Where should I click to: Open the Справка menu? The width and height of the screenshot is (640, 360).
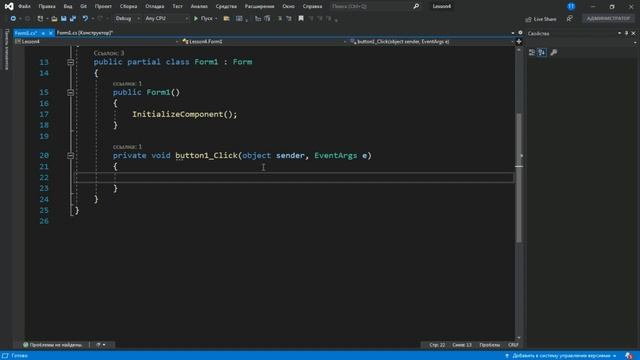[312, 6]
